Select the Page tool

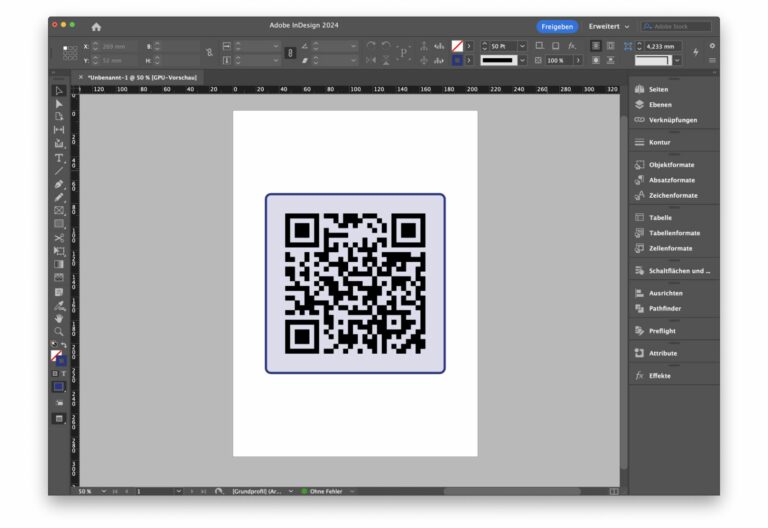(x=59, y=117)
